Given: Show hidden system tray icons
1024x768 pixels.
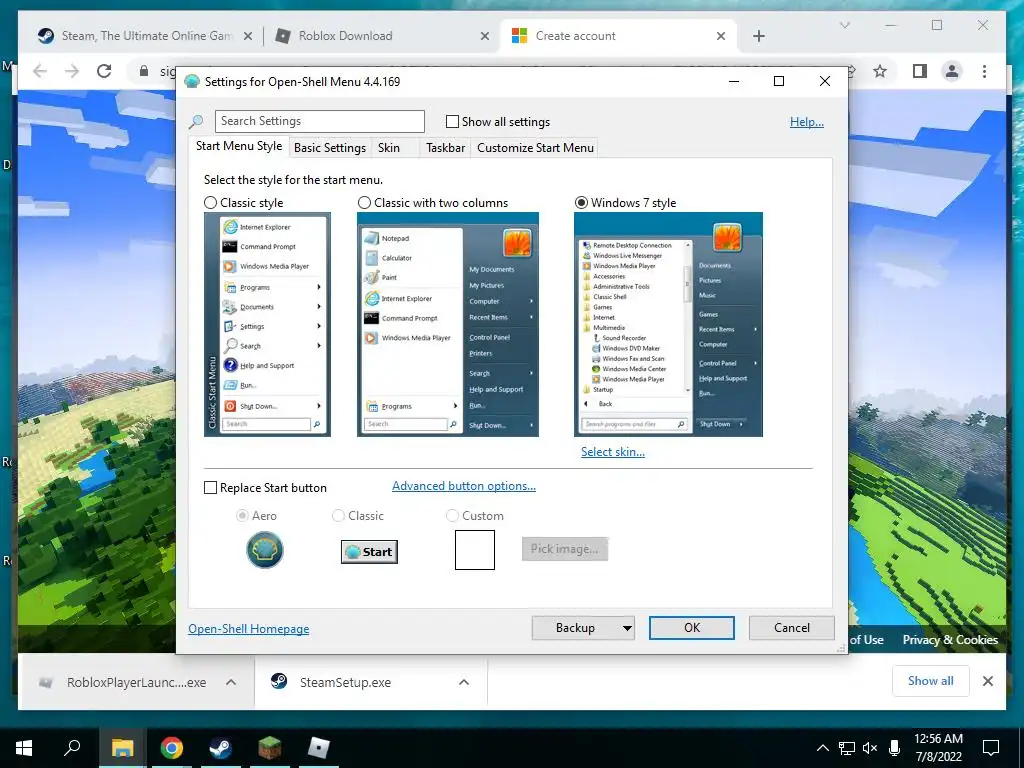Looking at the screenshot, I should coord(823,748).
